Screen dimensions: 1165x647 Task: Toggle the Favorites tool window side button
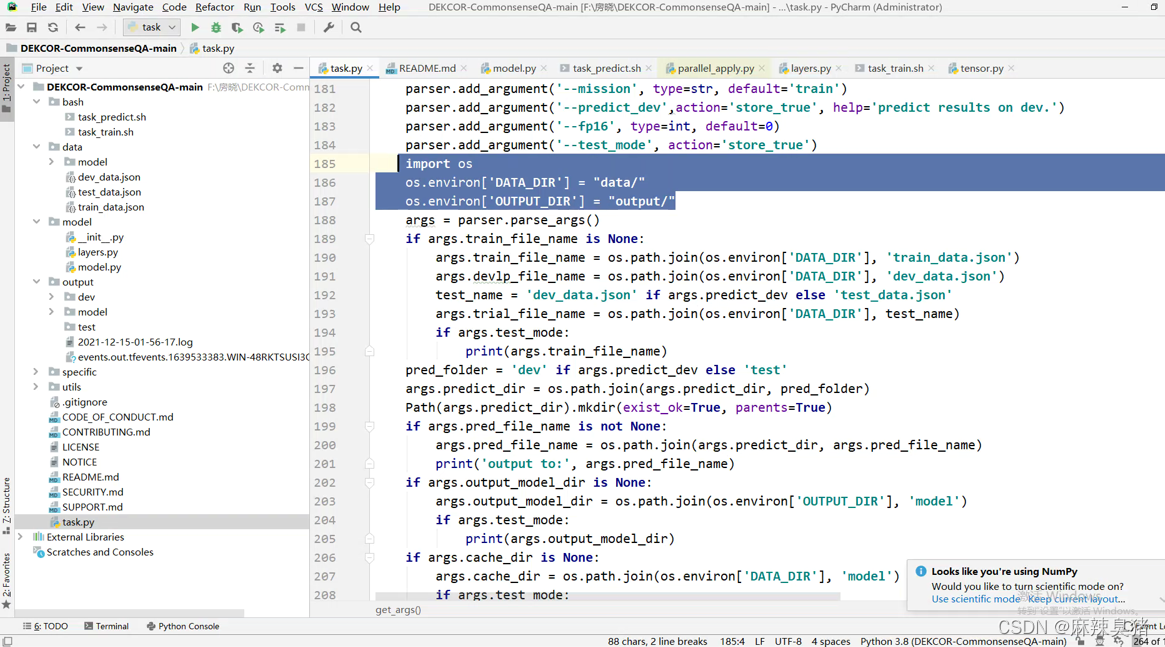(x=7, y=580)
